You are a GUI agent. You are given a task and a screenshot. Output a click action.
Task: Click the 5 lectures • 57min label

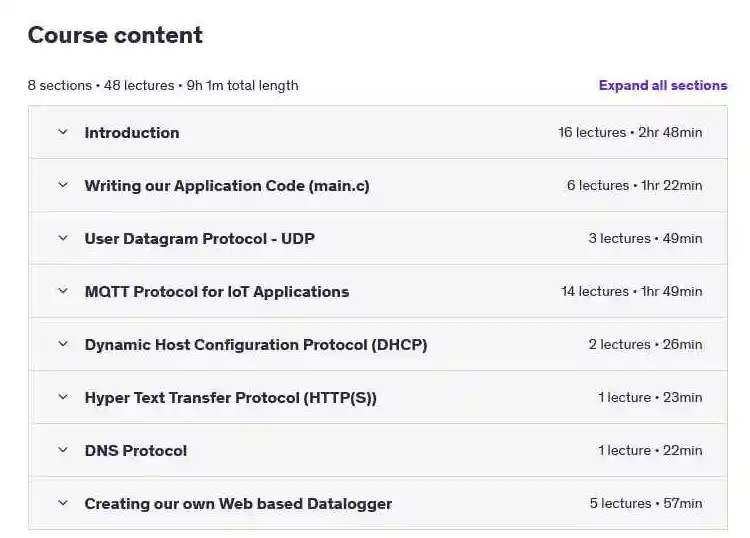pos(646,503)
